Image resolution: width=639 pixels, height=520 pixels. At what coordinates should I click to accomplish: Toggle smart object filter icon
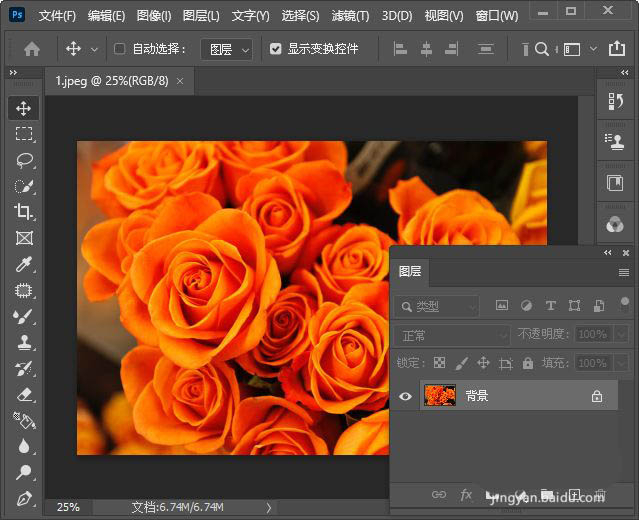coord(599,305)
